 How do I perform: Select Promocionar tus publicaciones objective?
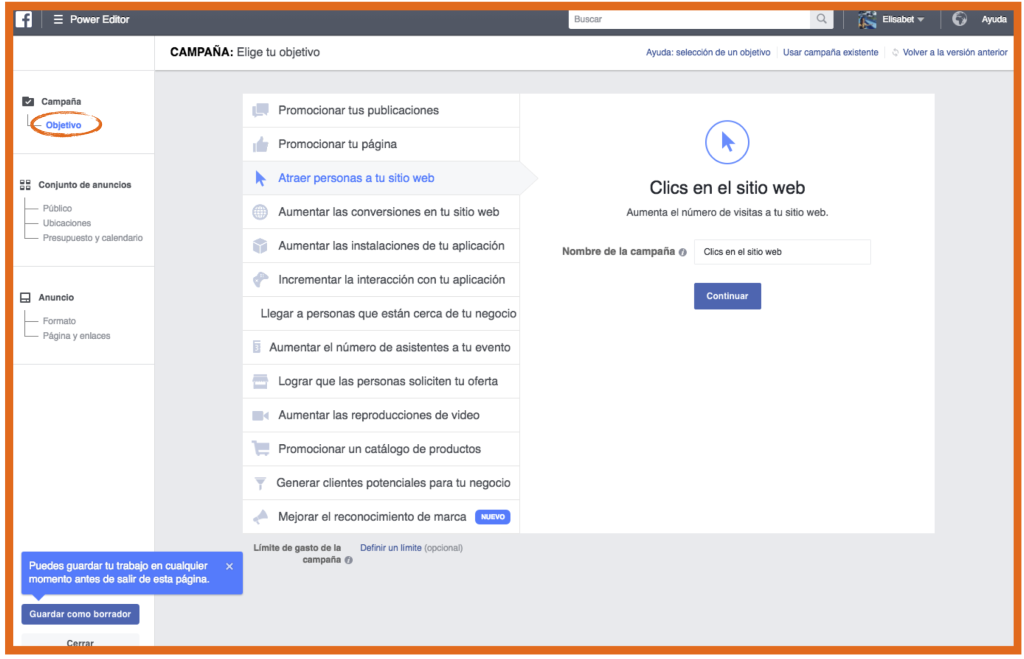coord(358,110)
